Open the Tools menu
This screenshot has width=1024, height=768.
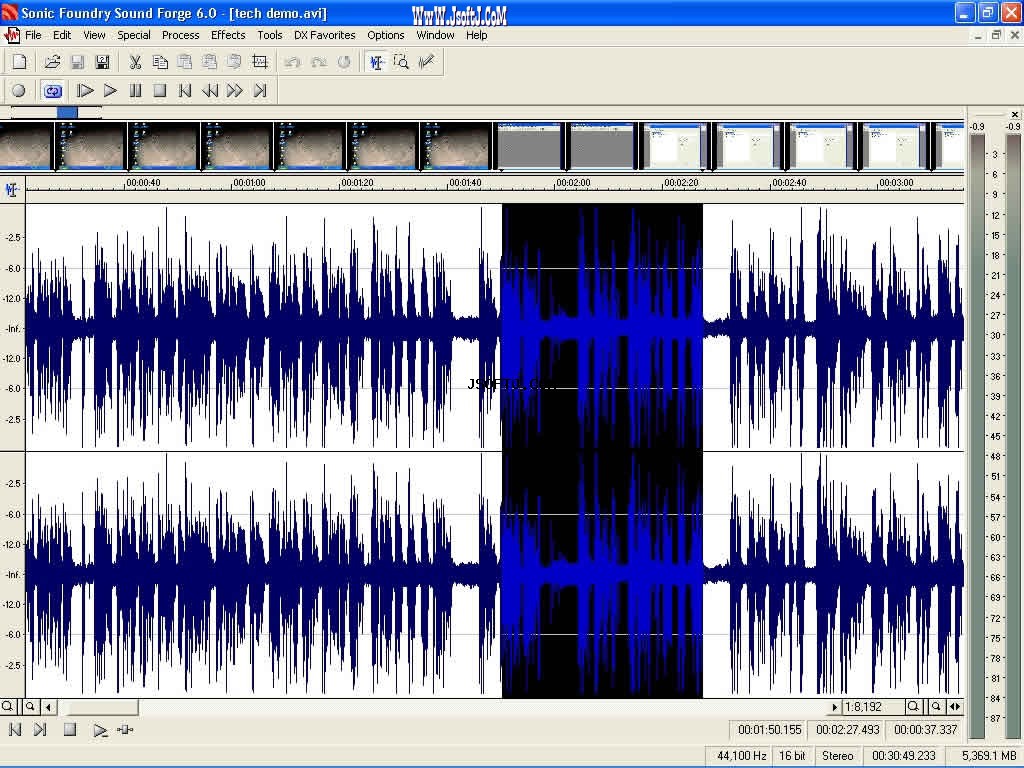pyautogui.click(x=270, y=35)
